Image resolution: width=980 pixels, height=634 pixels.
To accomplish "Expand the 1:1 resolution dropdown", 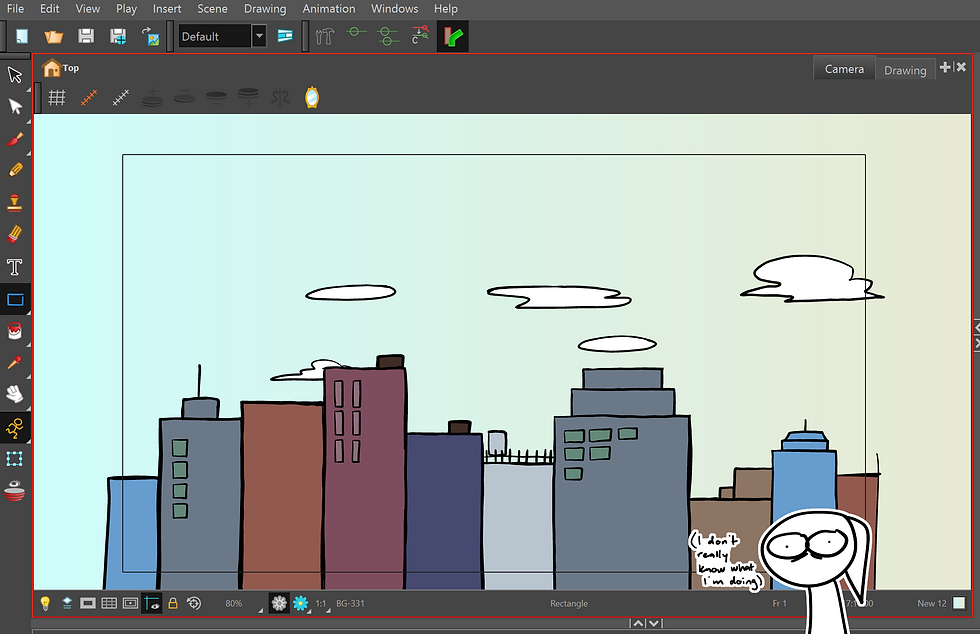I will [x=322, y=604].
